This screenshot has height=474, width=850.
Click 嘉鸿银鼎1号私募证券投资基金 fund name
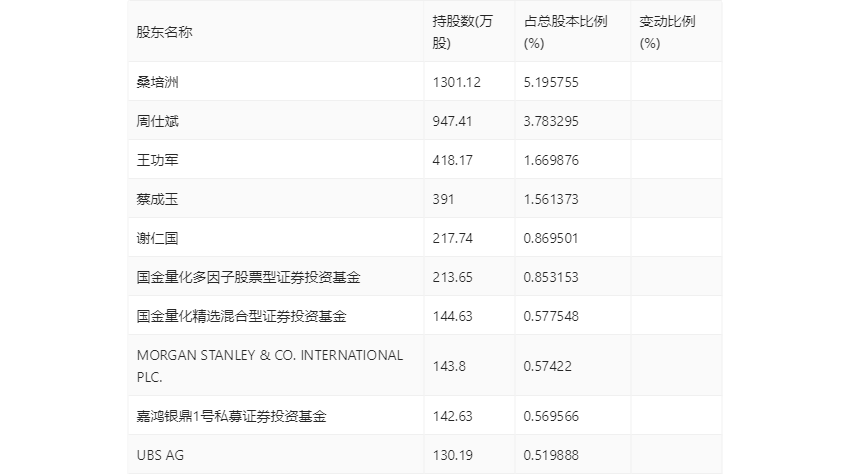232,416
